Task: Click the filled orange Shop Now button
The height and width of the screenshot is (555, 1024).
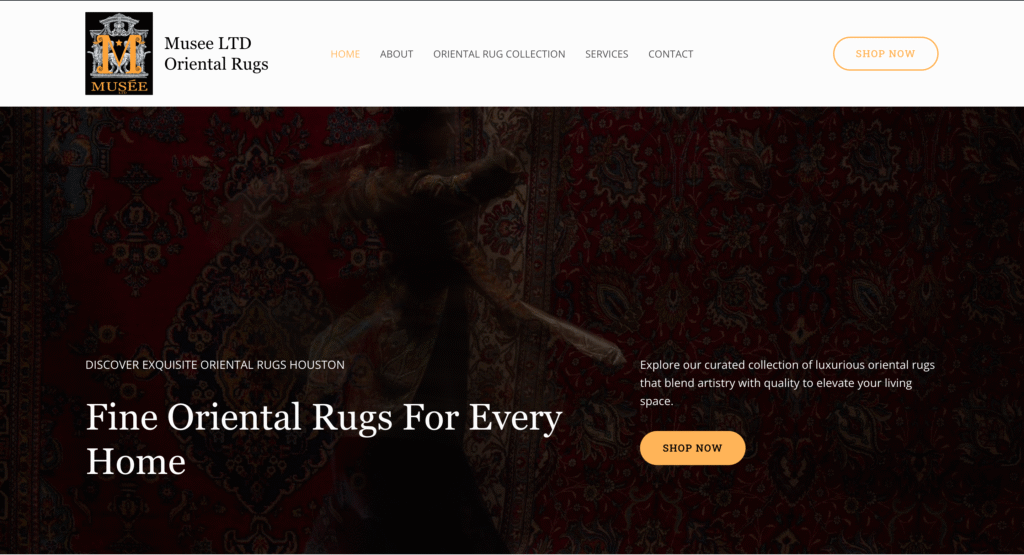Action: (x=692, y=448)
